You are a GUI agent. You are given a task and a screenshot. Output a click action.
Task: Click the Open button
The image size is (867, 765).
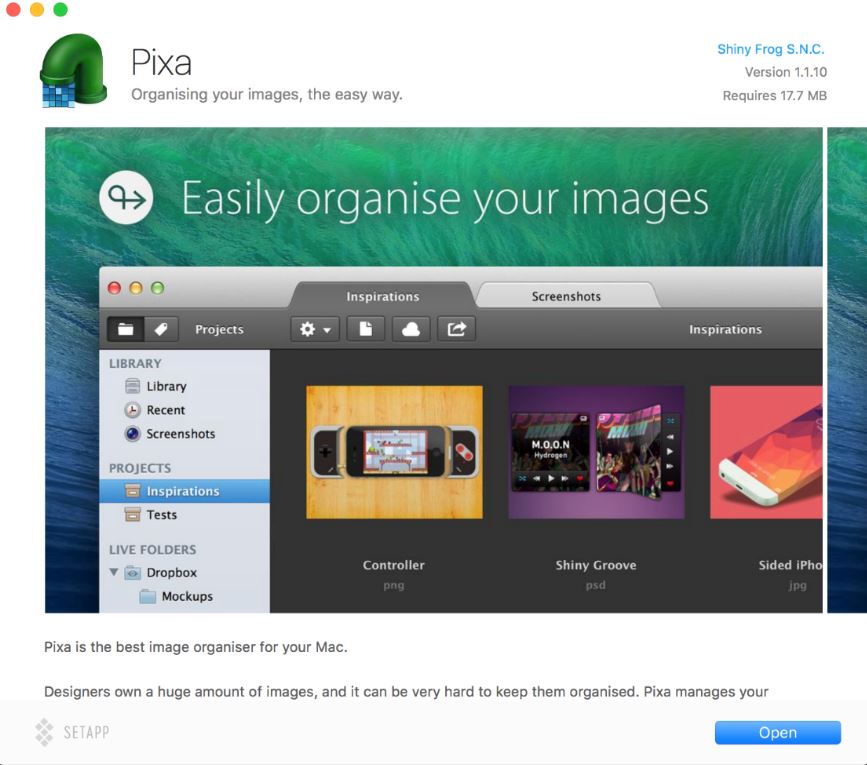tap(777, 732)
